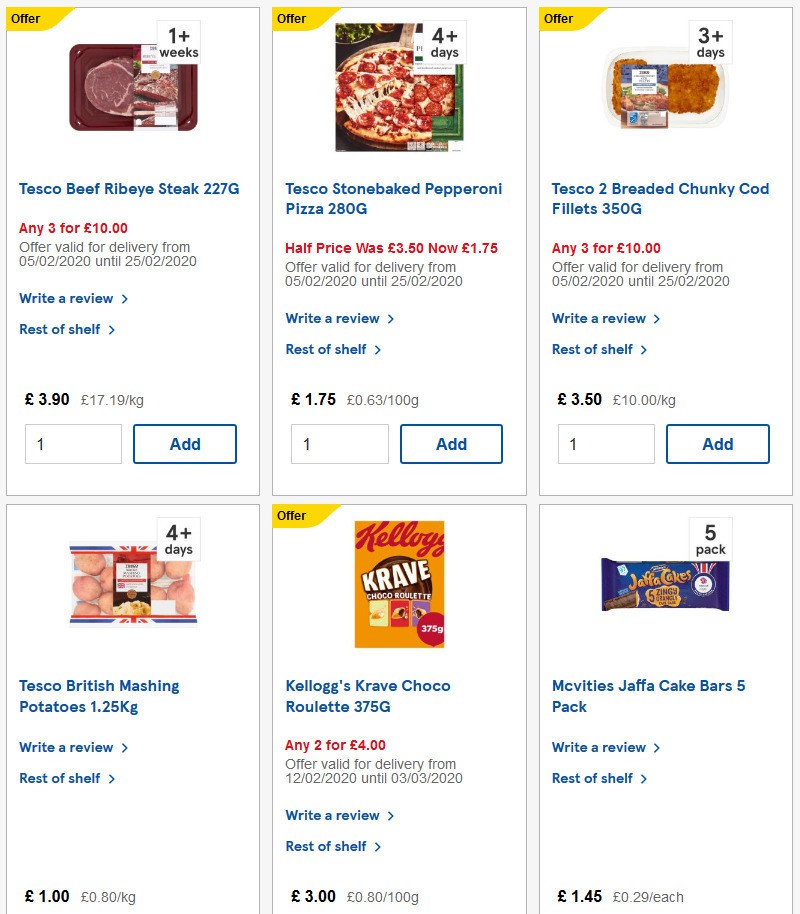The image size is (800, 914).
Task: Write a review for Kellogg's Krave Choco Roulette
Action: coord(333,815)
